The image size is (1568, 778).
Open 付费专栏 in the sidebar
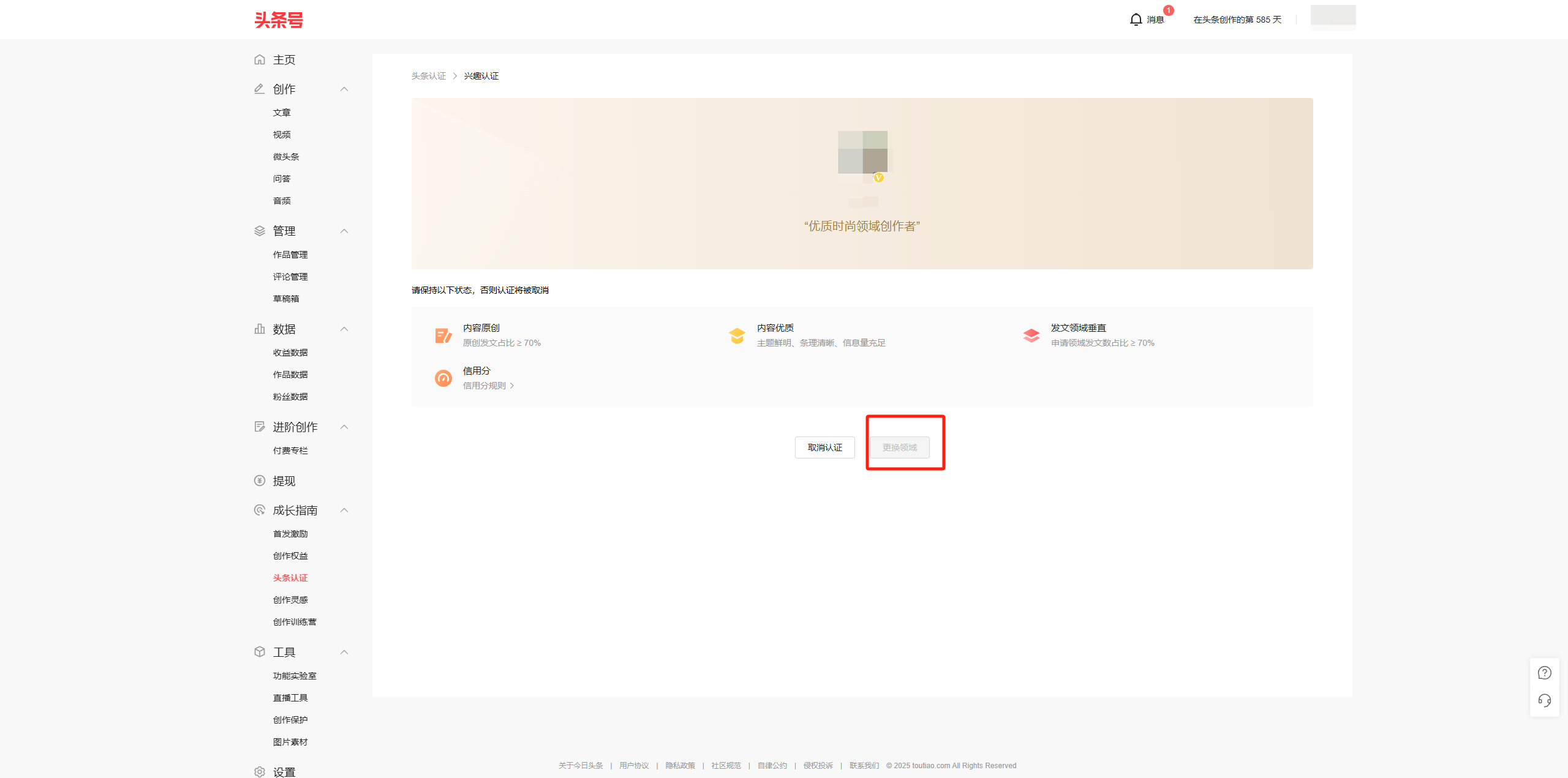290,451
